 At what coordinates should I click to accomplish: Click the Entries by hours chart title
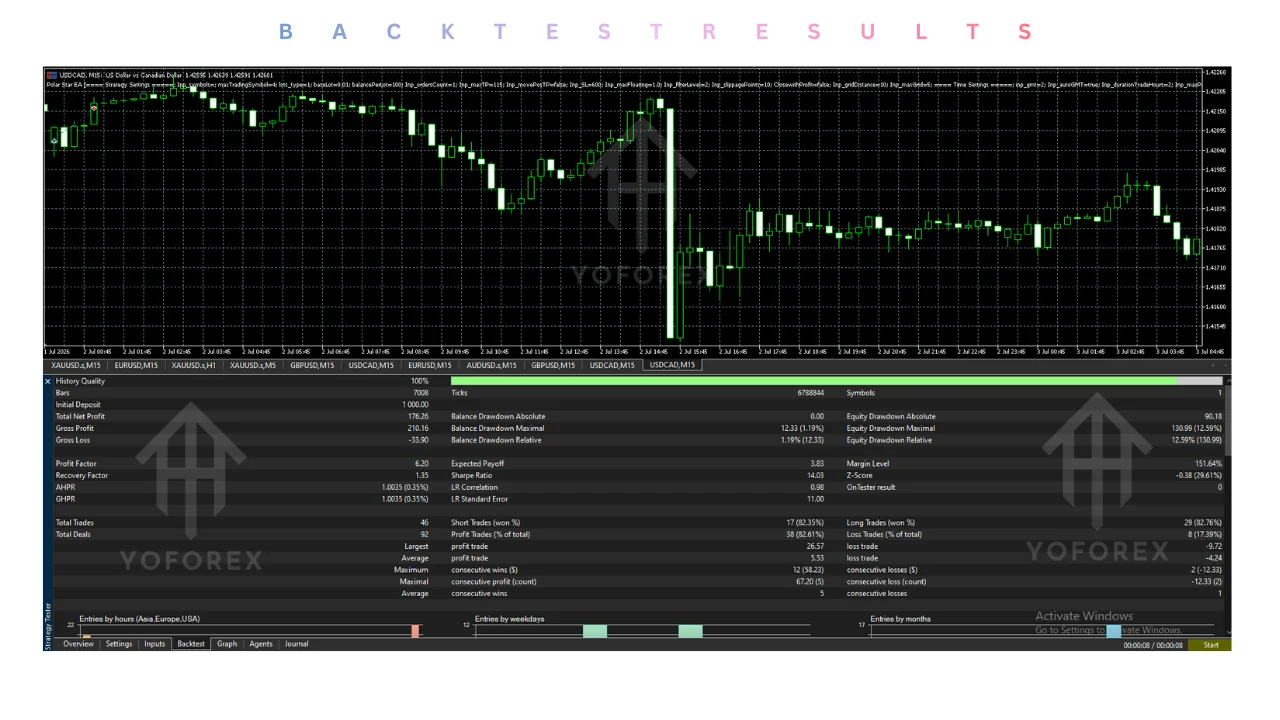point(140,620)
